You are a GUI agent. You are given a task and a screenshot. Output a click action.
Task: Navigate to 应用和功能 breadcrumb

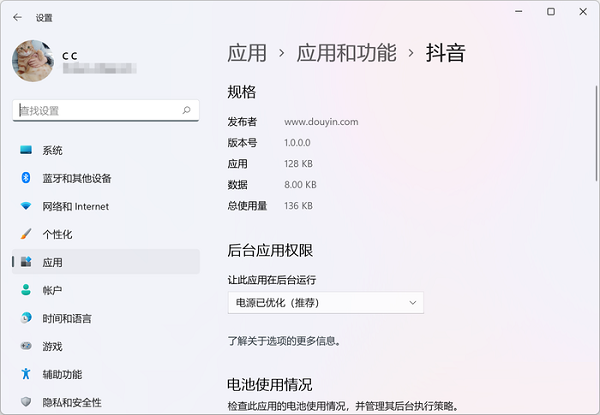[346, 53]
